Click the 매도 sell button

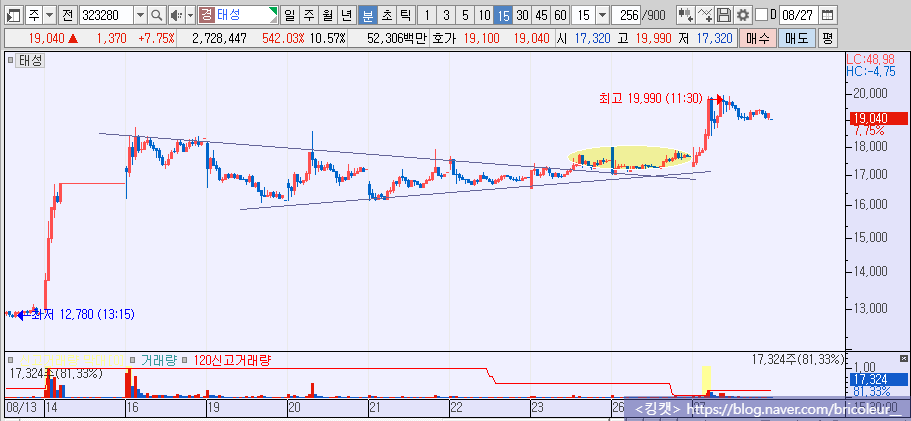click(797, 38)
